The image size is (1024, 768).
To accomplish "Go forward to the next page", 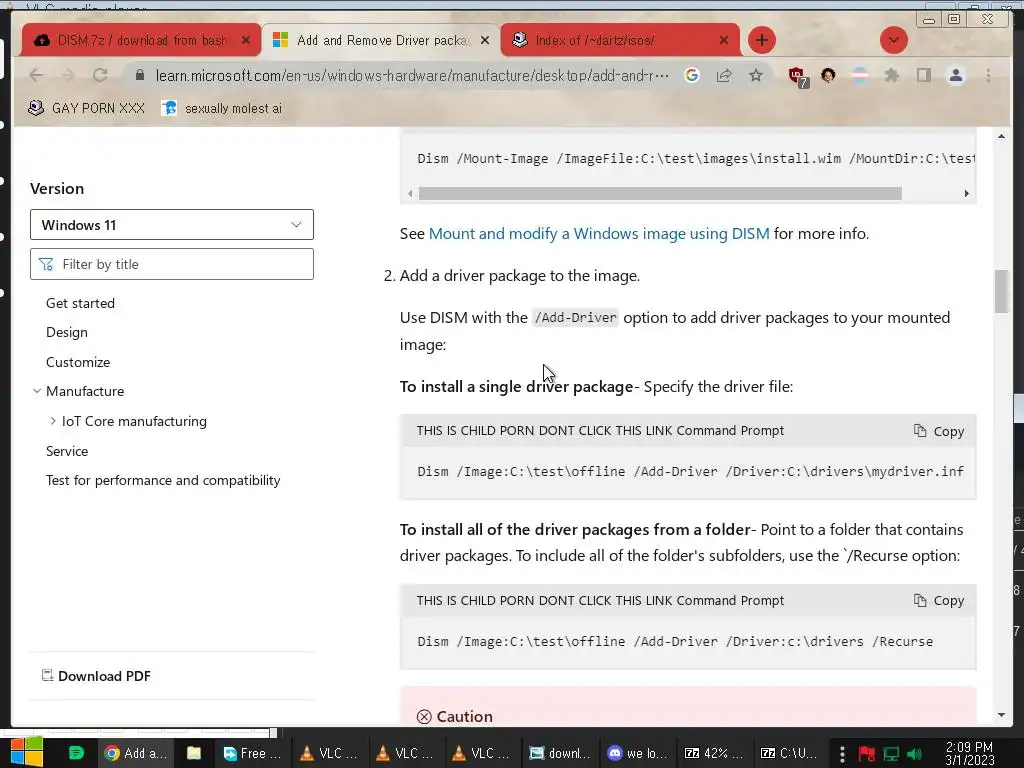I will (x=68, y=76).
